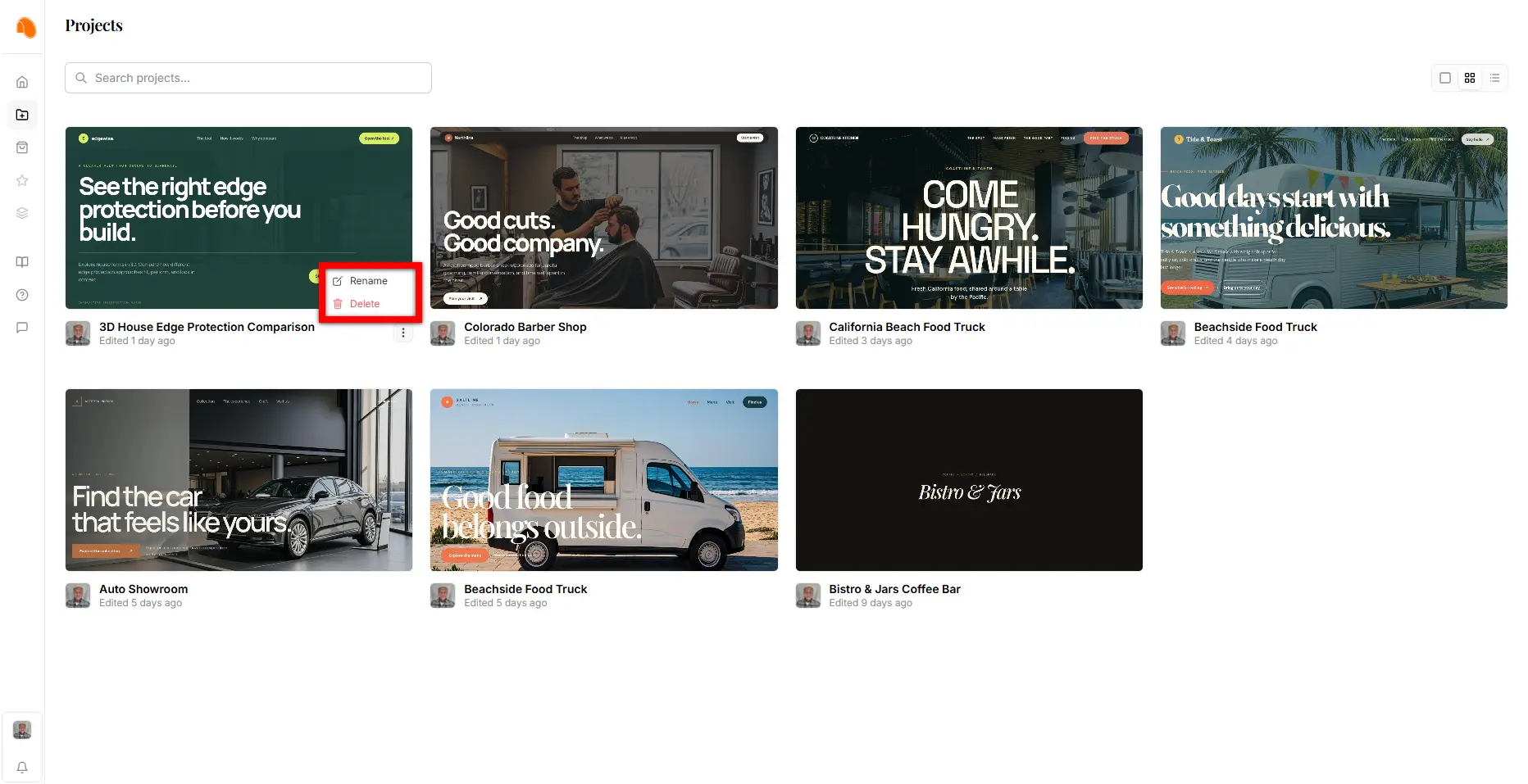The width and height of the screenshot is (1528, 784).
Task: Click avatar next to Auto Showroom
Action: [x=78, y=596]
